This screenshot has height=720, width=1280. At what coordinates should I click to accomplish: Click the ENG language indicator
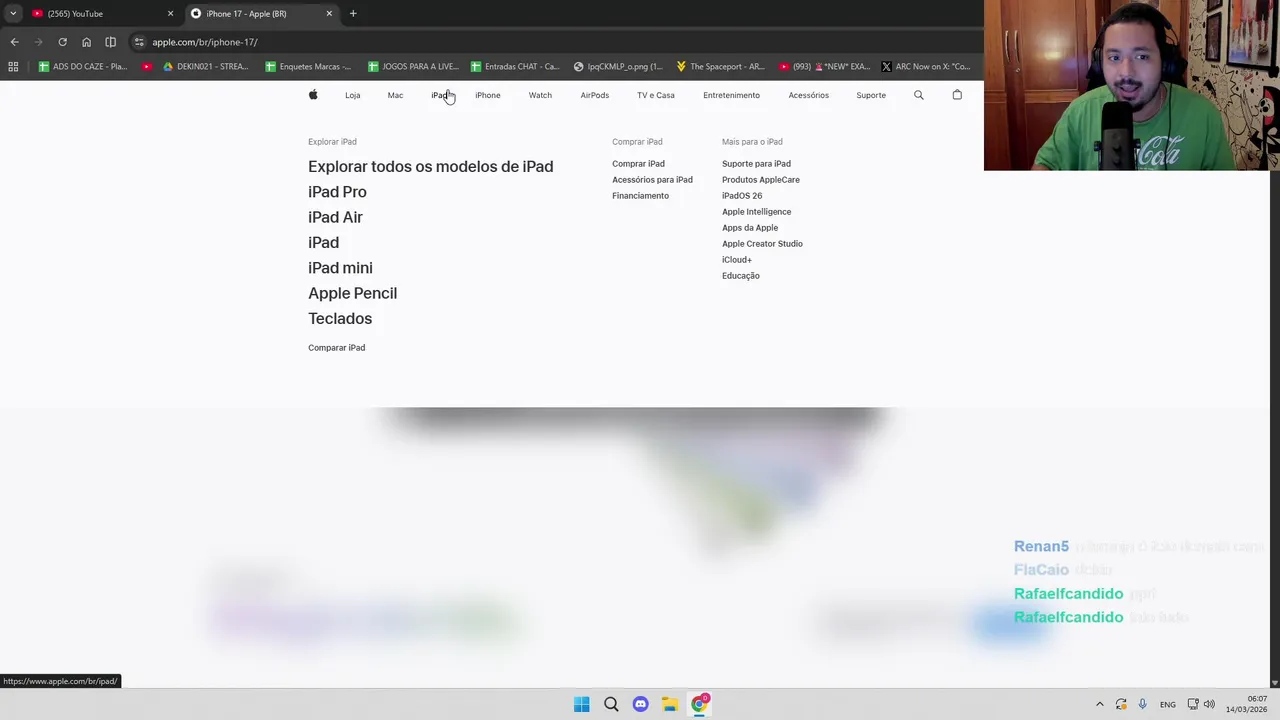pos(1168,705)
